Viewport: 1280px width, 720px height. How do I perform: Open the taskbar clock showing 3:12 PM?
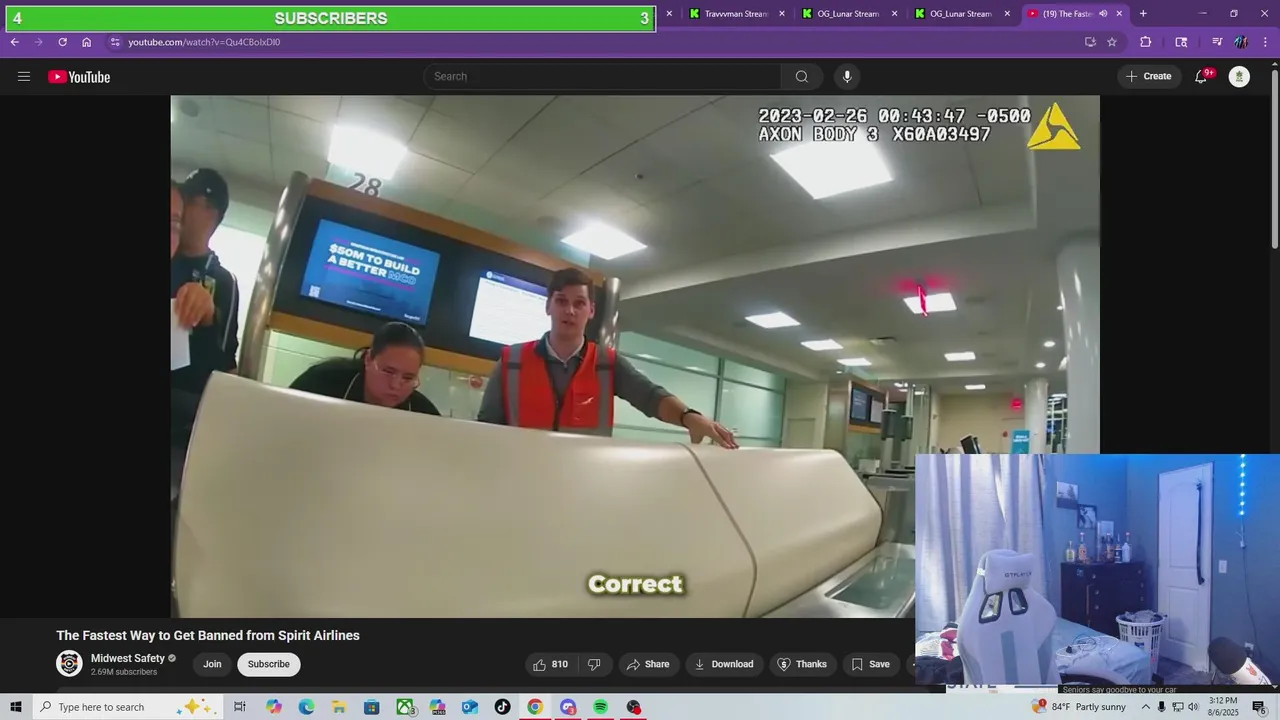[1223, 707]
